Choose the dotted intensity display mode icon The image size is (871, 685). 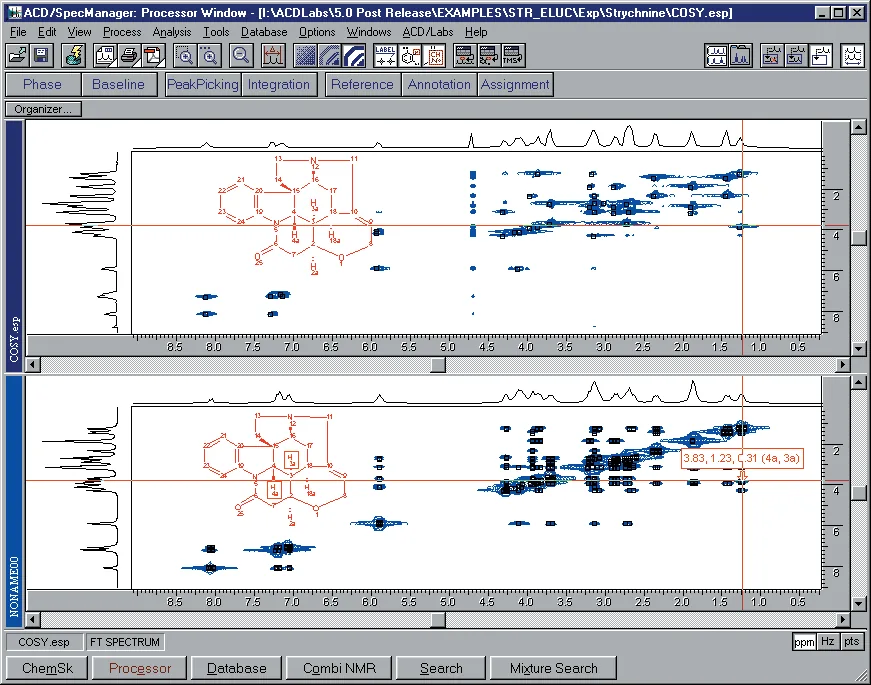[x=305, y=56]
